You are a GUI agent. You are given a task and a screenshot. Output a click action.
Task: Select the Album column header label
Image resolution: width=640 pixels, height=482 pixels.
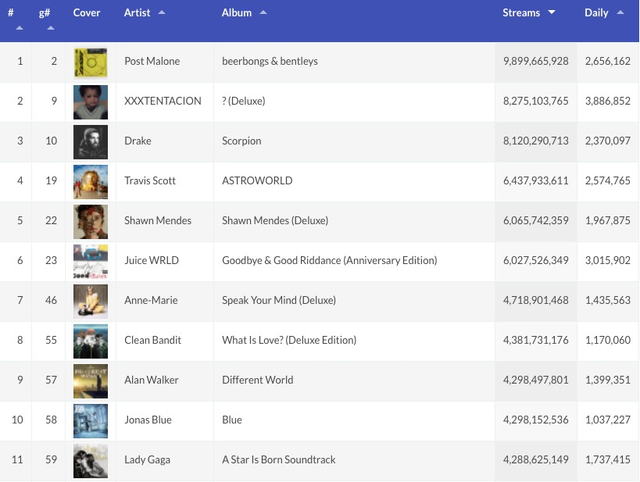click(237, 13)
